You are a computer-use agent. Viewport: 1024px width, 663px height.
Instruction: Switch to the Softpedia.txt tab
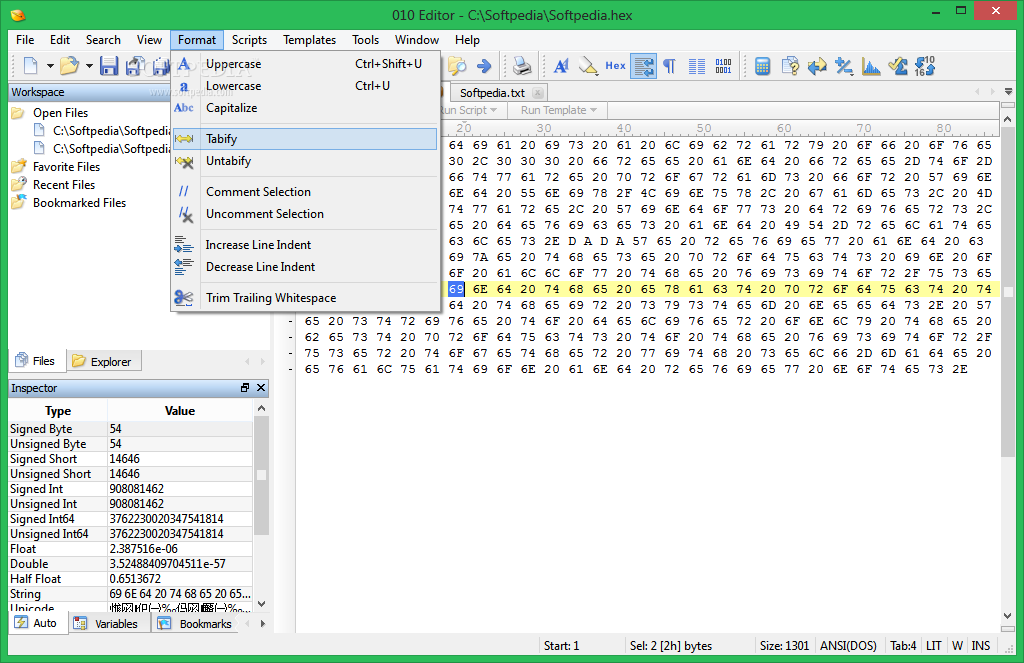click(x=492, y=93)
